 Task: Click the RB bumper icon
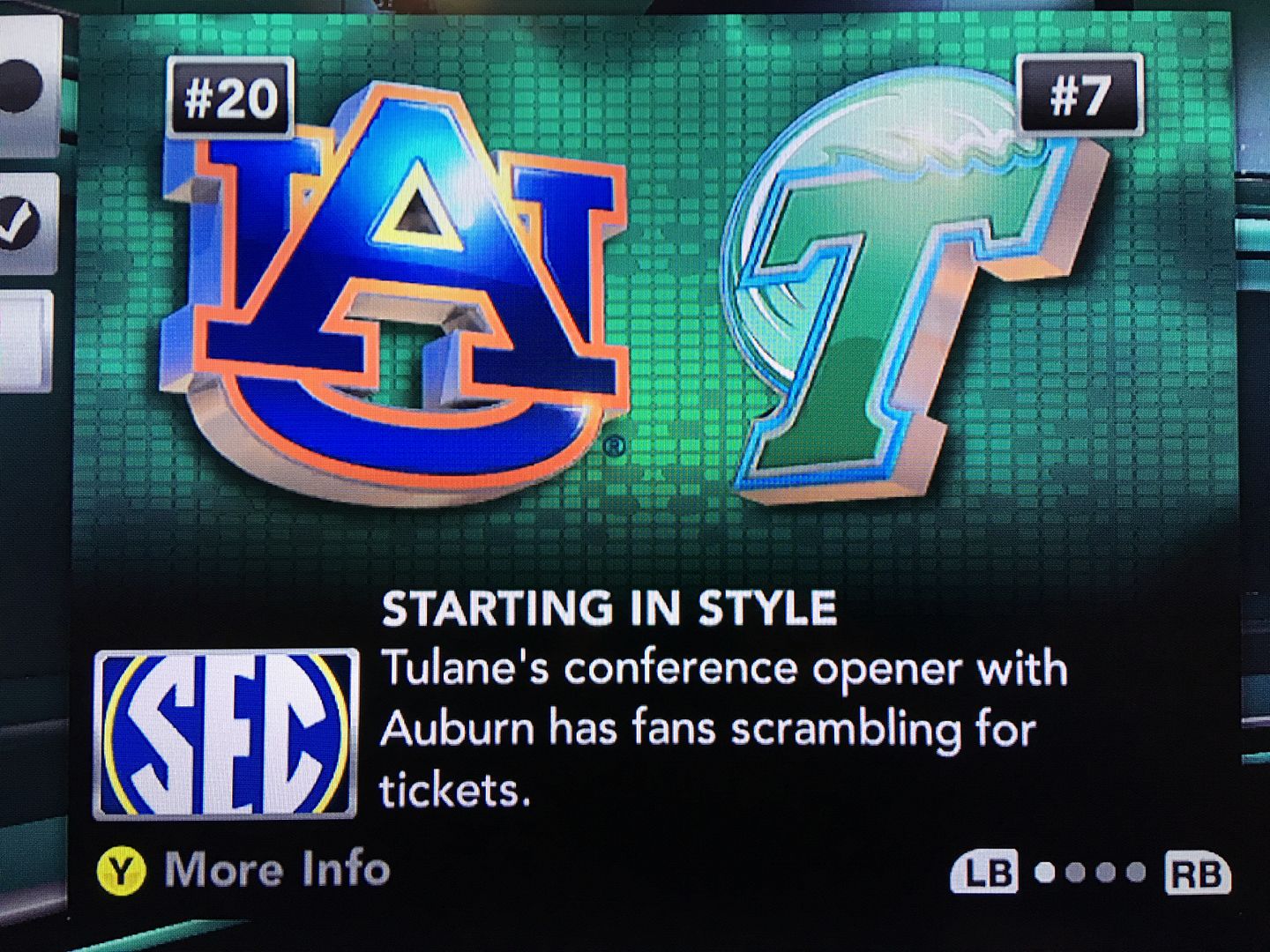coord(1197,874)
